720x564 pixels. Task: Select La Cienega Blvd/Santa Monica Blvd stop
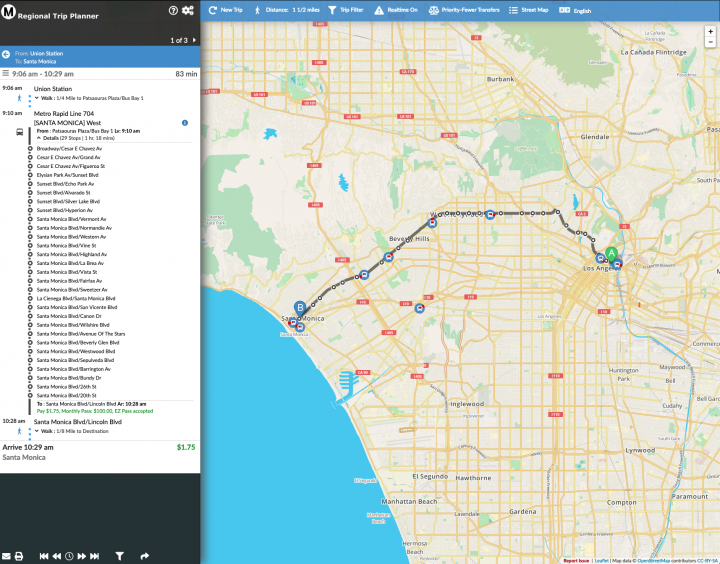pyautogui.click(x=76, y=299)
